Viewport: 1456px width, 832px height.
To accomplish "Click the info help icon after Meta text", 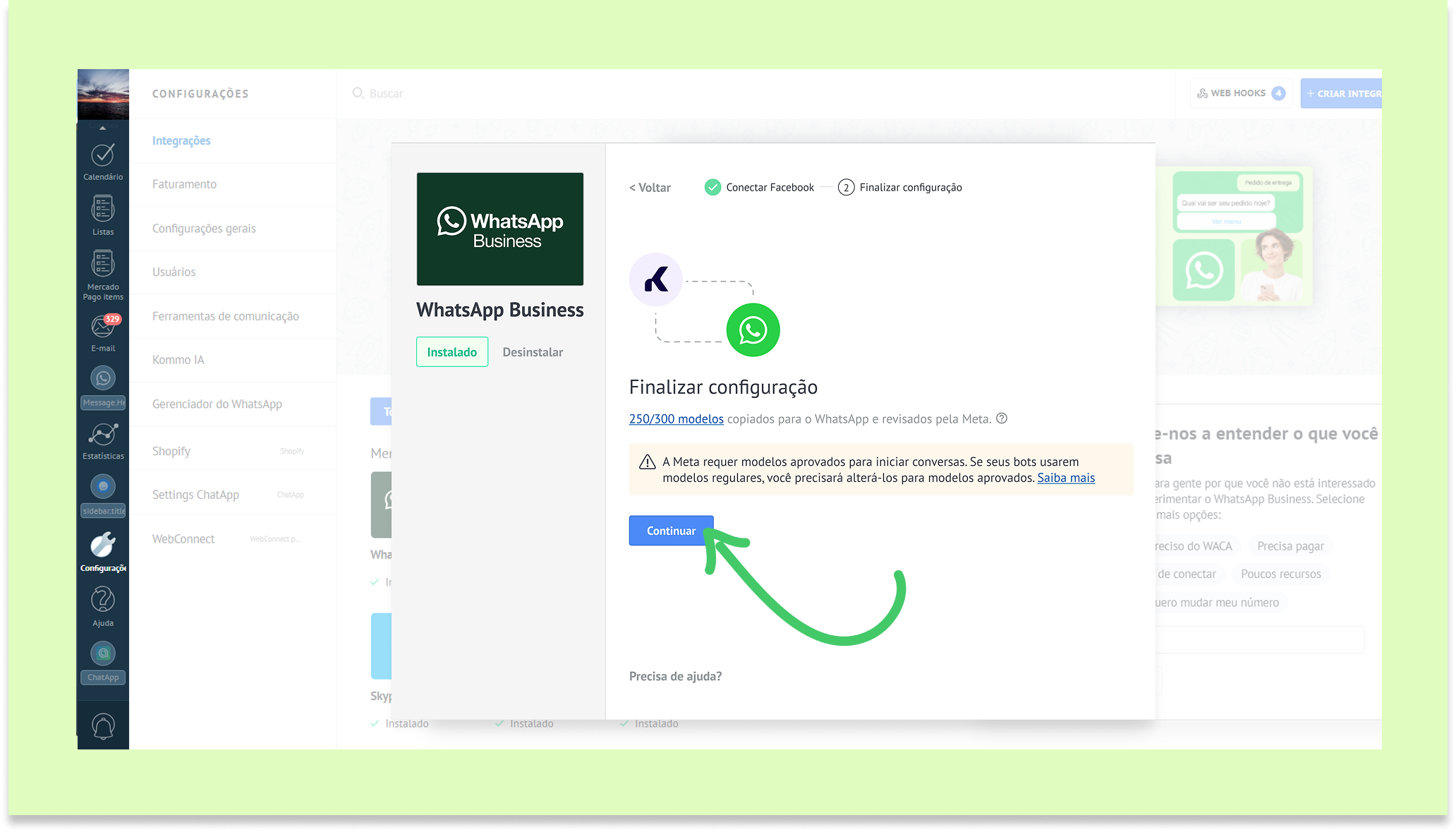I will coord(1001,418).
